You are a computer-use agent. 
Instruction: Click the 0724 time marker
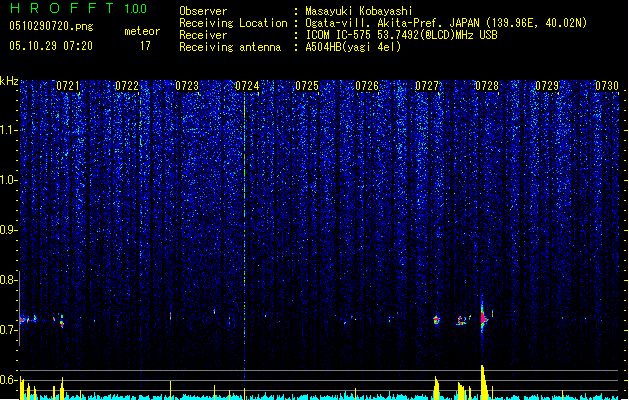point(247,86)
